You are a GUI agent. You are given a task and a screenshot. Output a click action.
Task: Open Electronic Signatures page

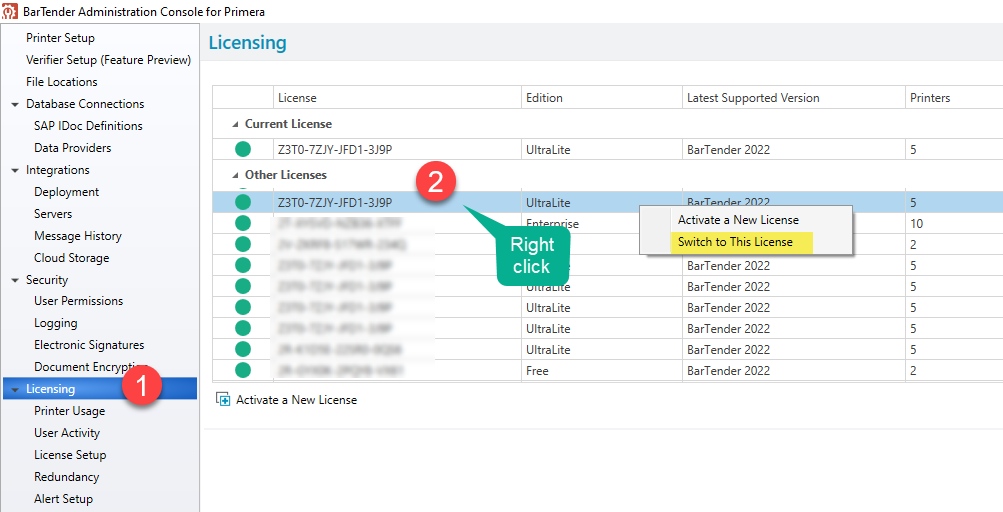[x=89, y=345]
